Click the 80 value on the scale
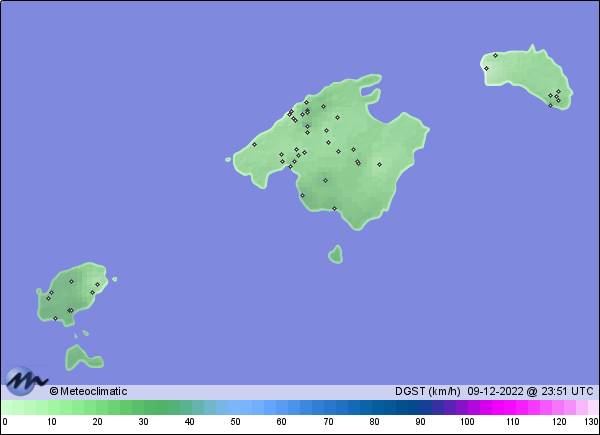This screenshot has width=600, height=435. pos(374,422)
